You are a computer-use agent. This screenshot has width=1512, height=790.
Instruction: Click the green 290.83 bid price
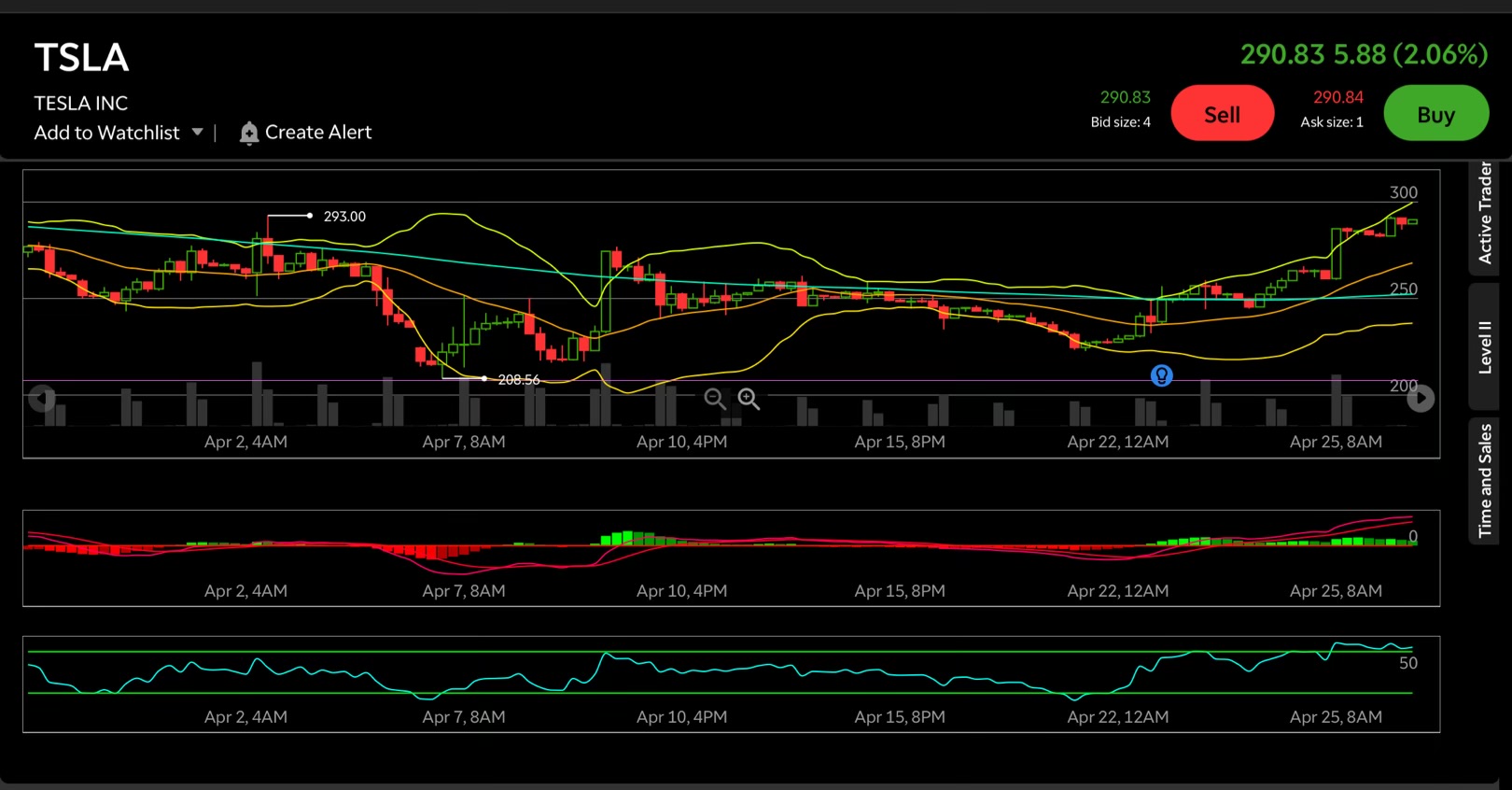(1125, 97)
